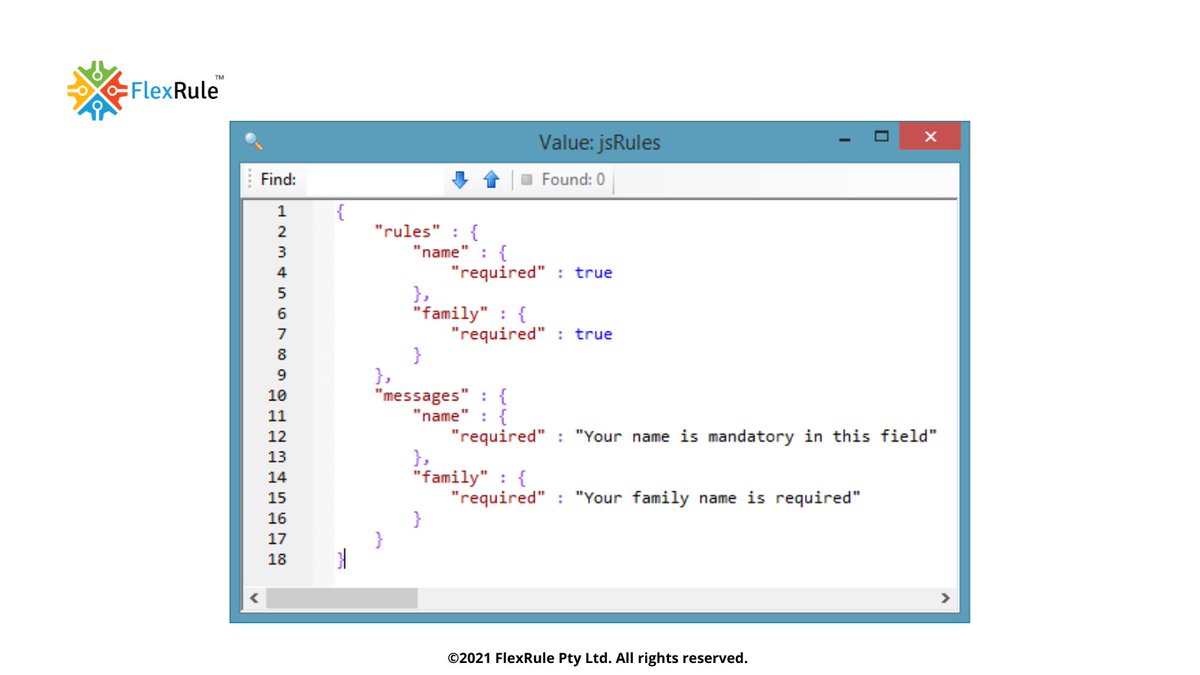Click the true value on line 4
The height and width of the screenshot is (675, 1200).
click(593, 273)
